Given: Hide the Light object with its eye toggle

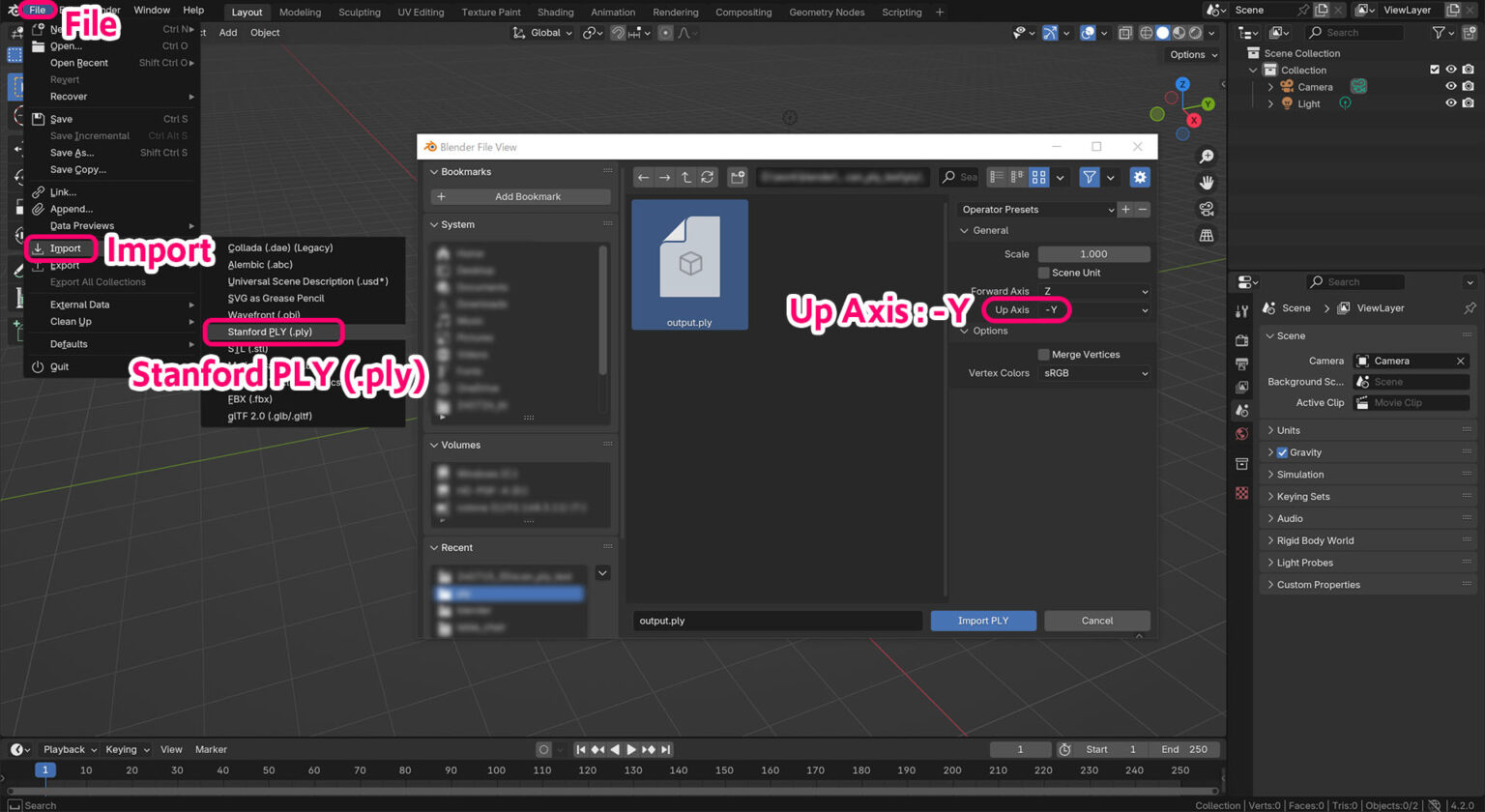Looking at the screenshot, I should pos(1450,103).
